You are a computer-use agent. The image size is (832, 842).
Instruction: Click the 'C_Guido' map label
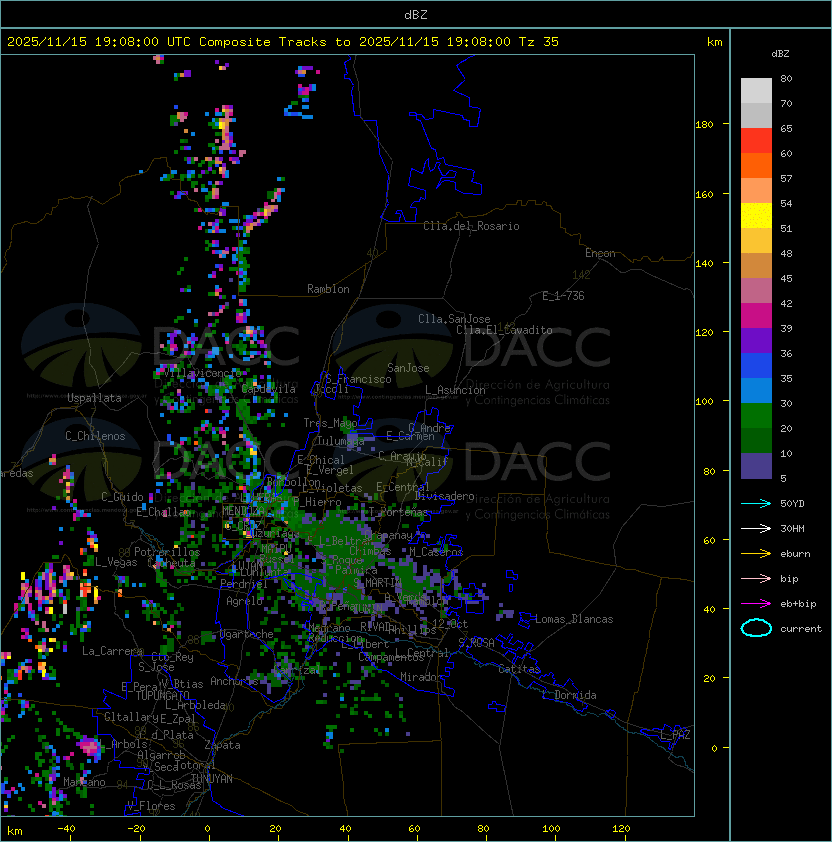pos(122,497)
